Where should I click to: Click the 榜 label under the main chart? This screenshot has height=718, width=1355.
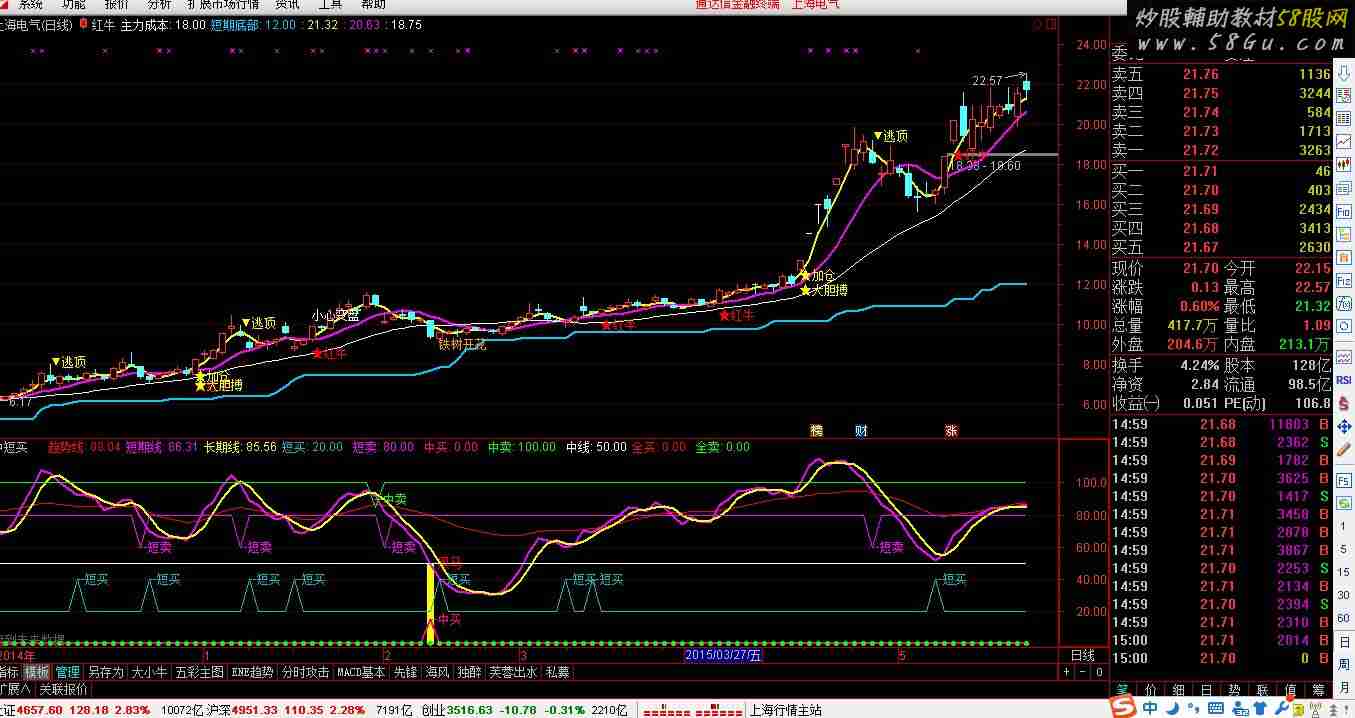tap(817, 431)
